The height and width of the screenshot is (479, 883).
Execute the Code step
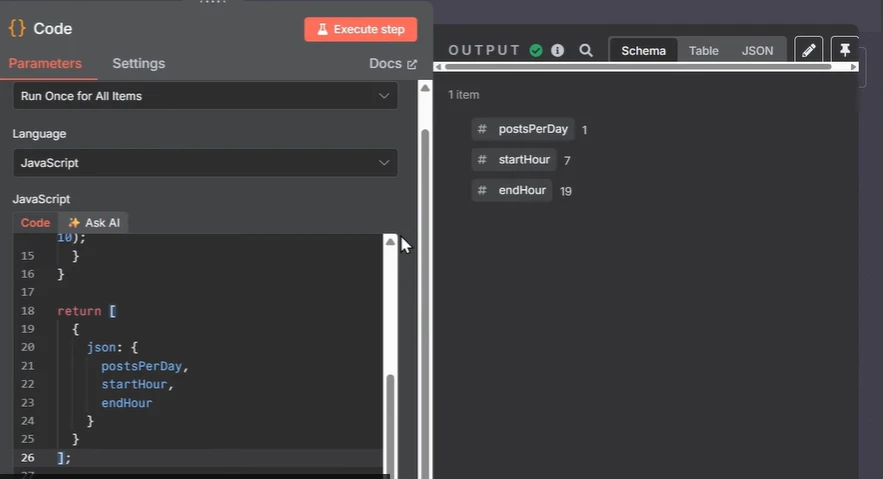[x=360, y=29]
